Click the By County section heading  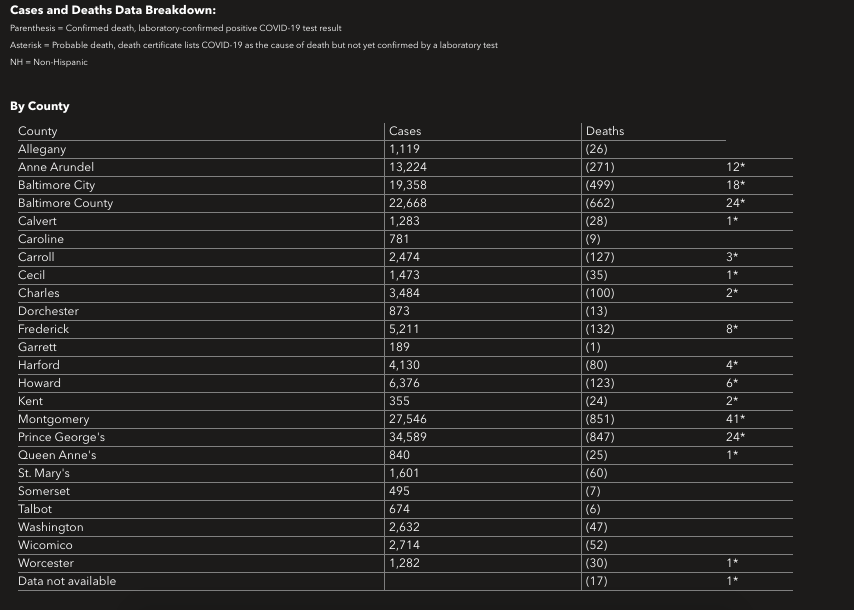(x=40, y=106)
